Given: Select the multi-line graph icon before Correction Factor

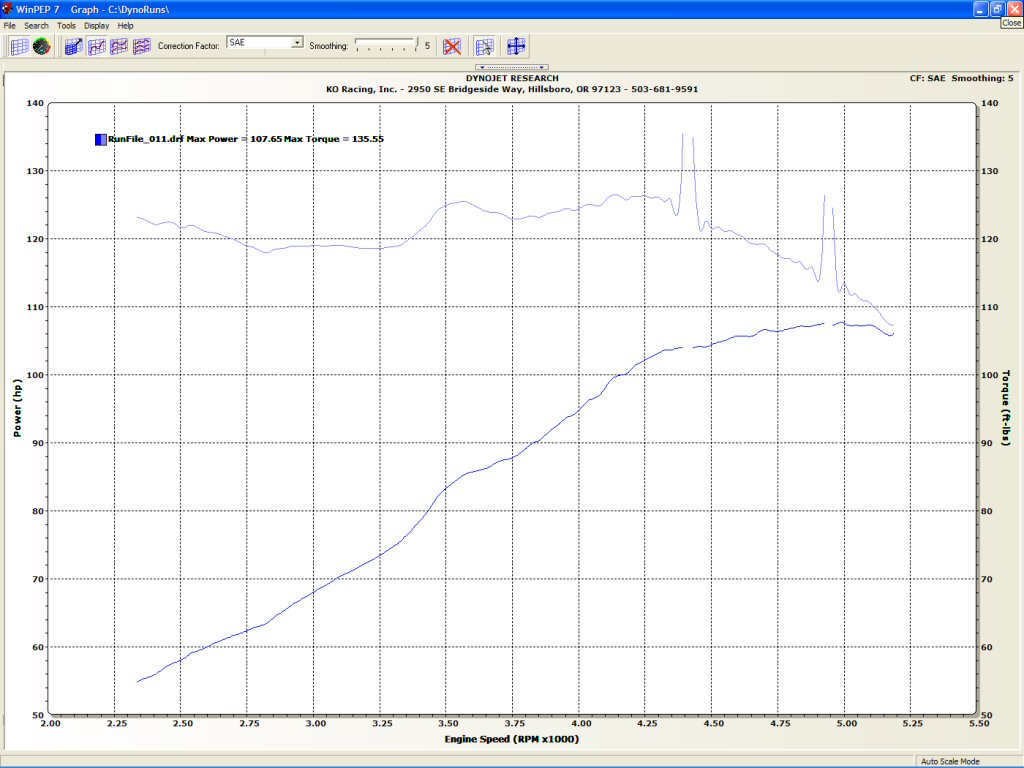Looking at the screenshot, I should [x=142, y=46].
